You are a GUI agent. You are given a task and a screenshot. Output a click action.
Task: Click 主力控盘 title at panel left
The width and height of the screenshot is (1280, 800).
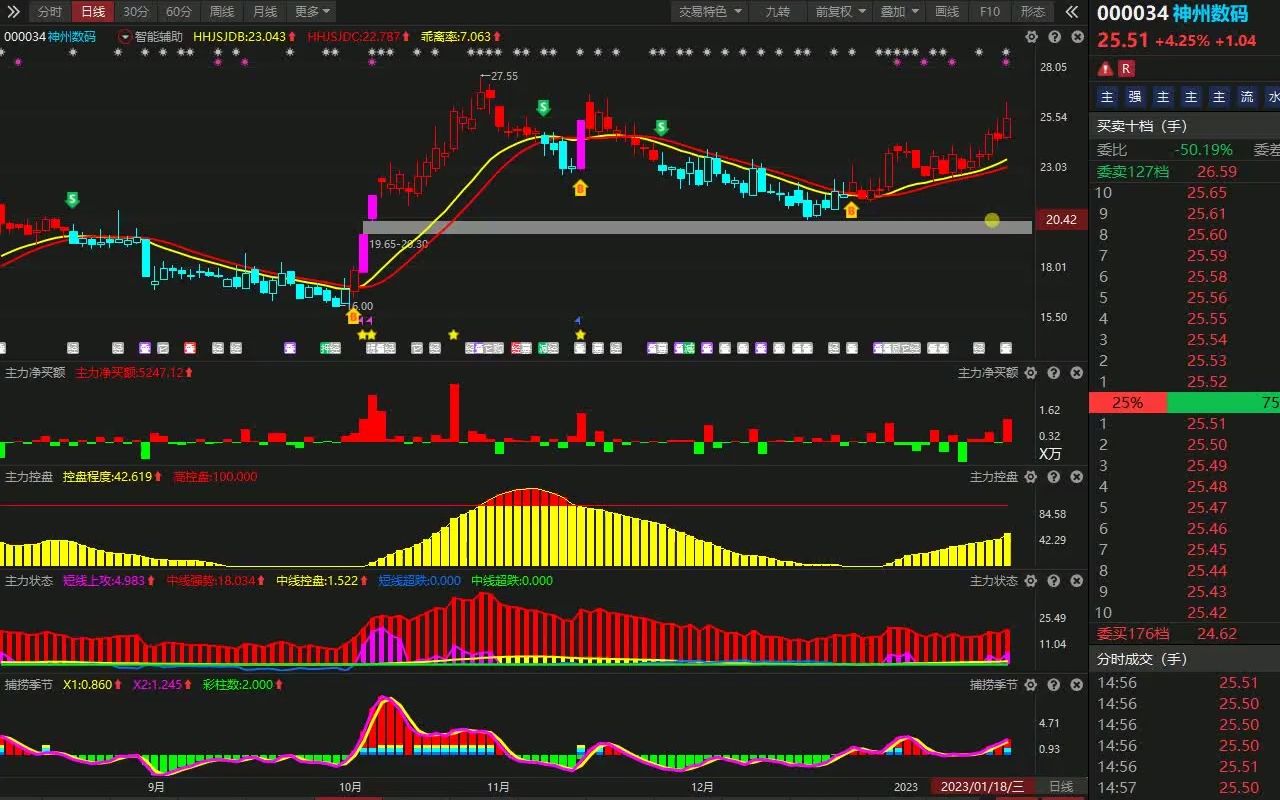click(28, 476)
